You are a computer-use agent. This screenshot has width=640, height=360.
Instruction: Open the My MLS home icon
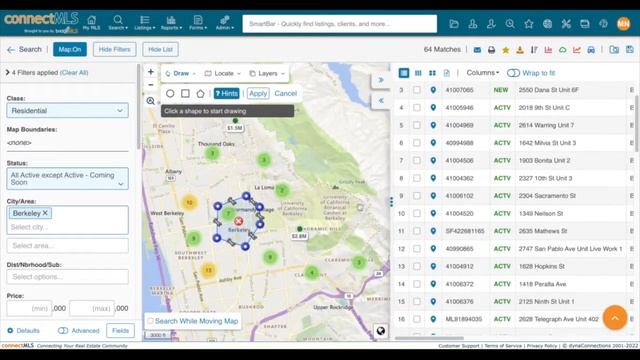tap(91, 23)
